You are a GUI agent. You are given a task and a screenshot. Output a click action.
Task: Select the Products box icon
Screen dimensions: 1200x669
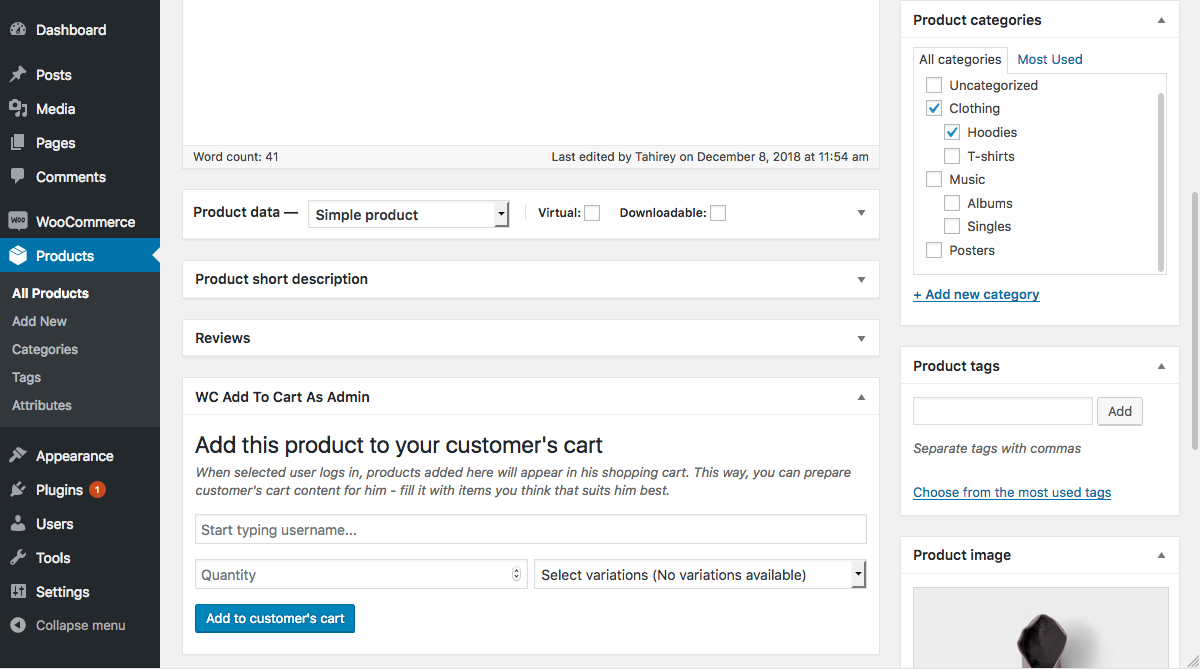[18, 256]
